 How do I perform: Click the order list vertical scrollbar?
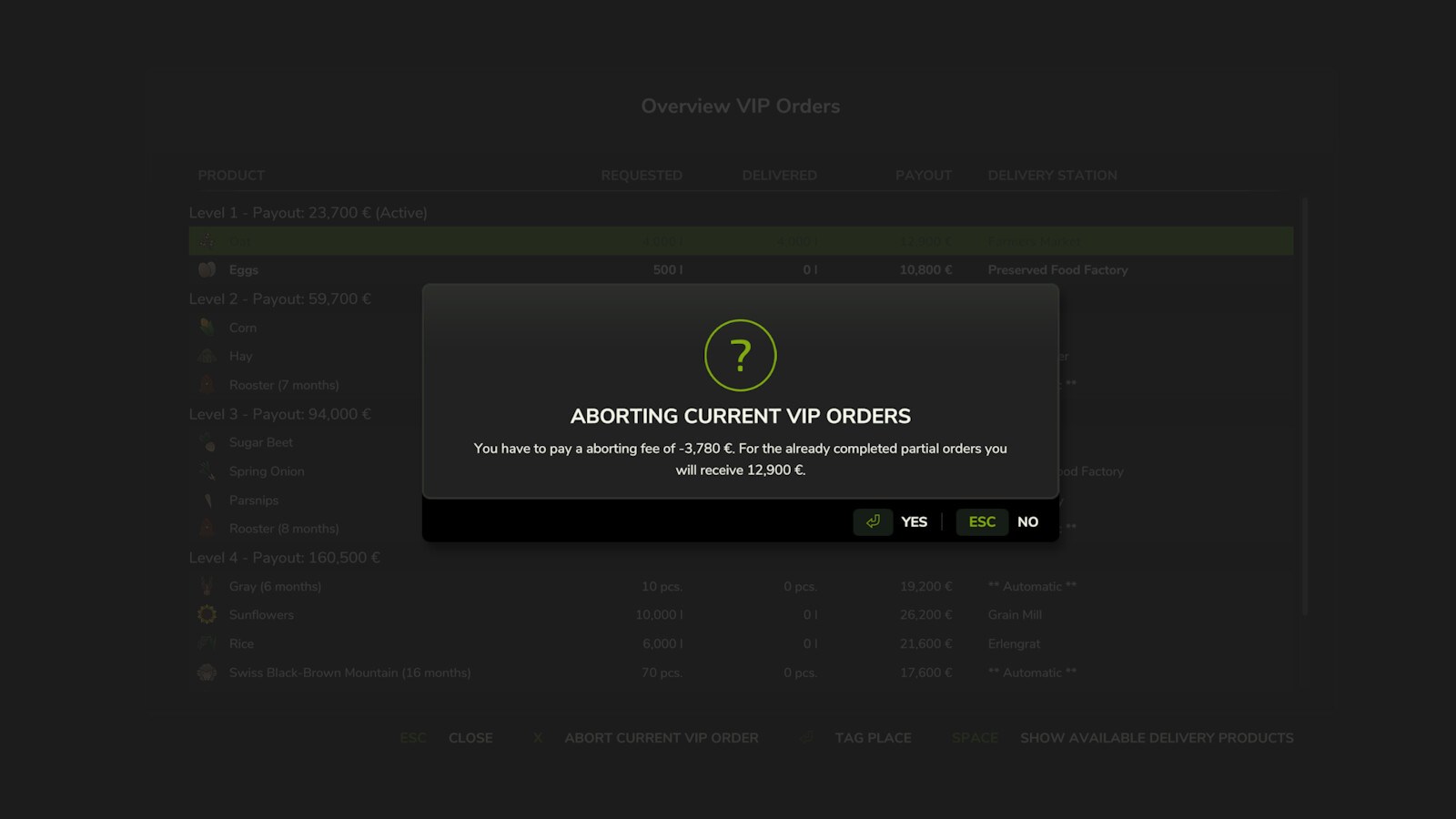click(1305, 407)
